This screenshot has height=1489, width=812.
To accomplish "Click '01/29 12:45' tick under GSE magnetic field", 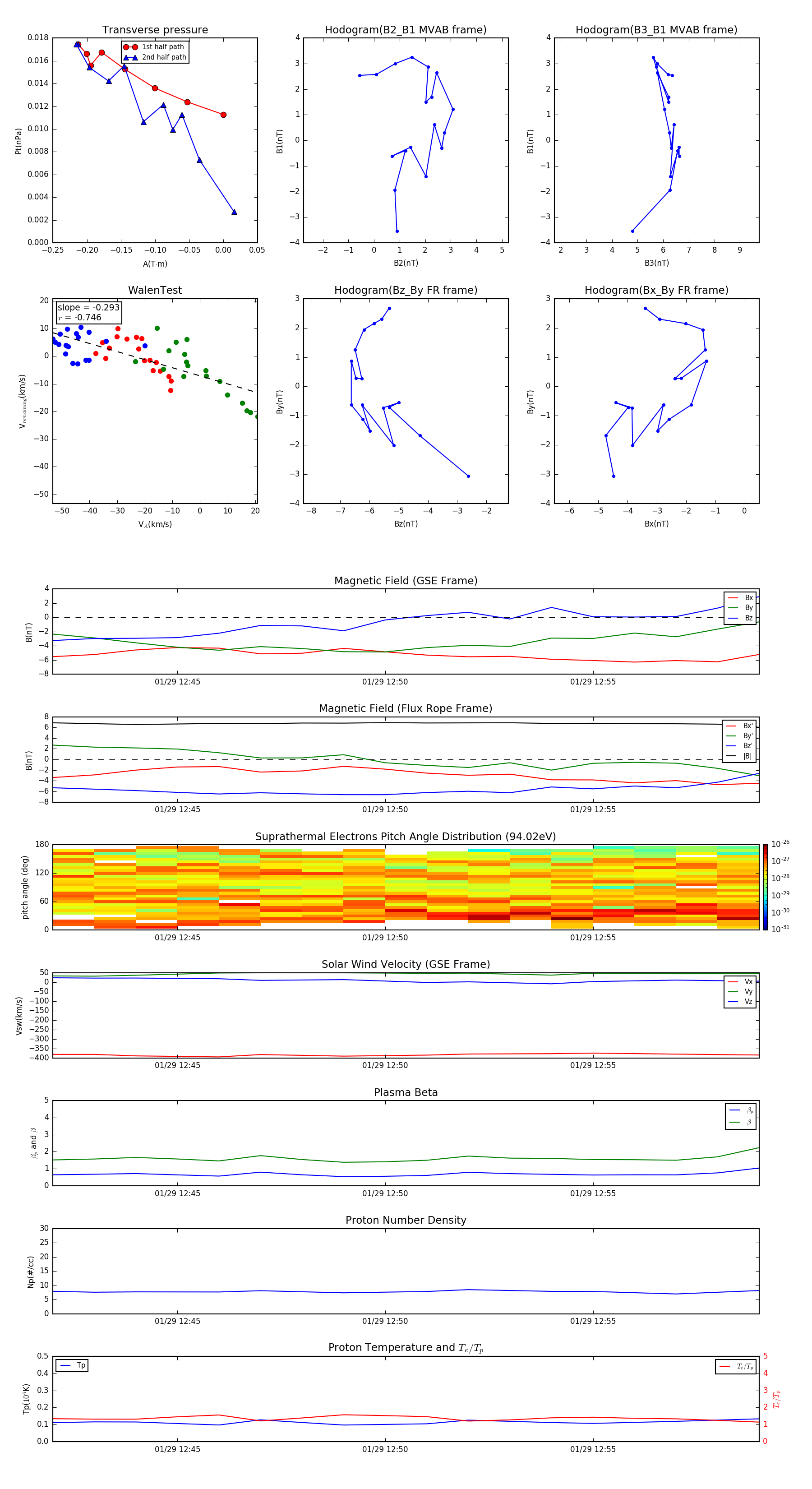I will (x=177, y=681).
